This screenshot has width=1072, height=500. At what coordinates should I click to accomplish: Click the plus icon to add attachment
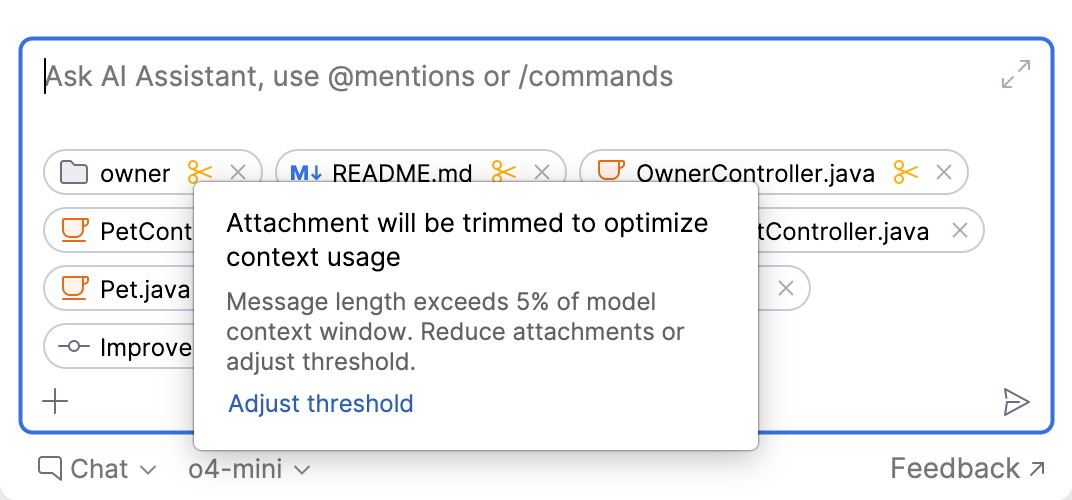(x=55, y=402)
